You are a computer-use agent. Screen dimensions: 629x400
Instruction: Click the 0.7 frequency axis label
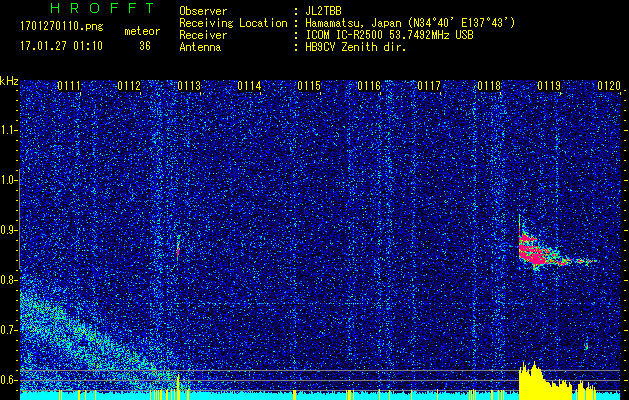(9, 329)
